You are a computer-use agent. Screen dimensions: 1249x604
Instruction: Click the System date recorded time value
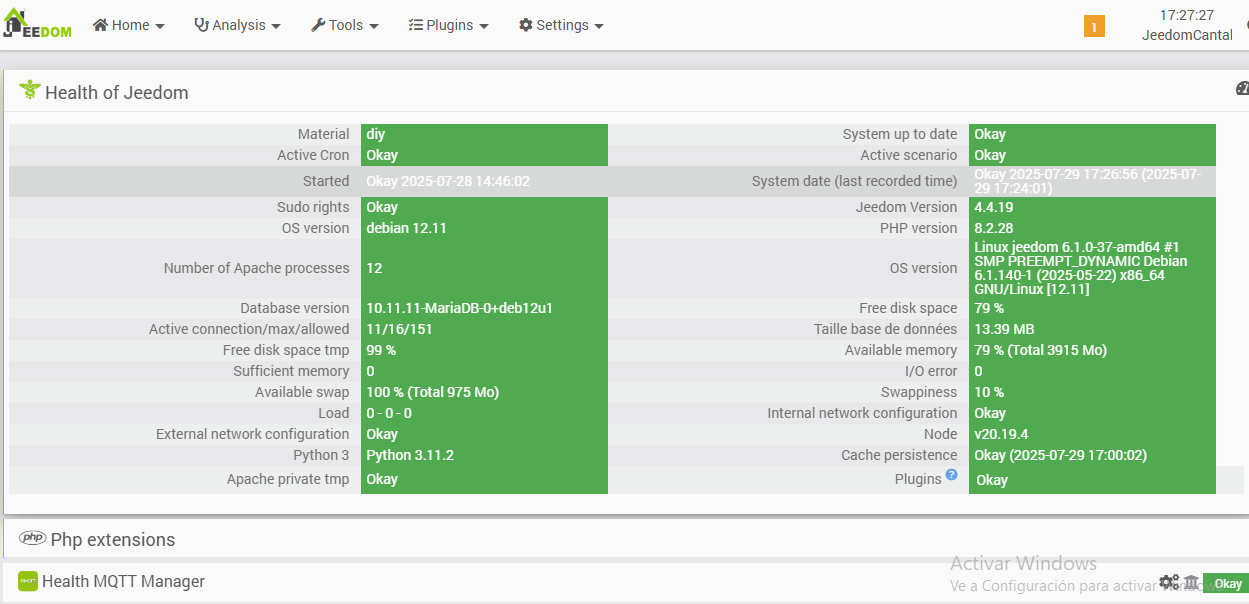point(1087,181)
